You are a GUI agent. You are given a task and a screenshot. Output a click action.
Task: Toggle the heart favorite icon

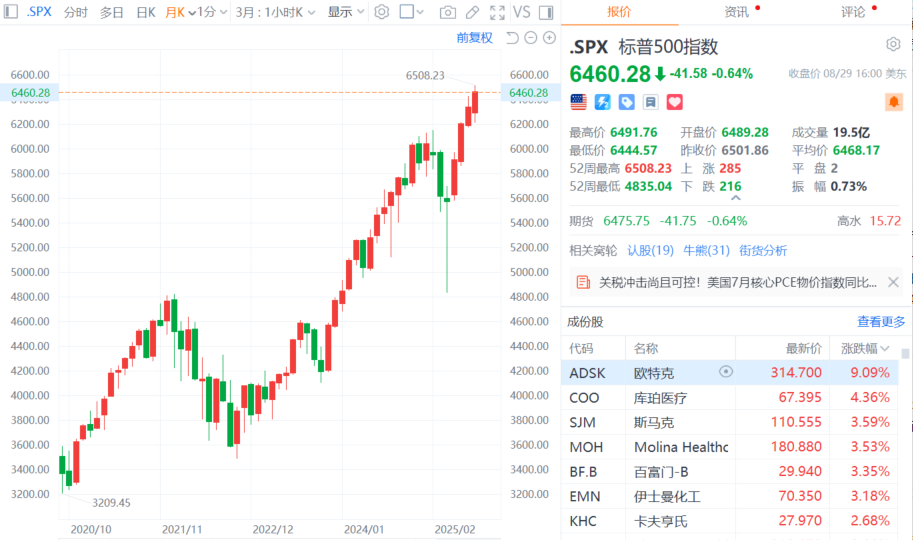coord(674,103)
